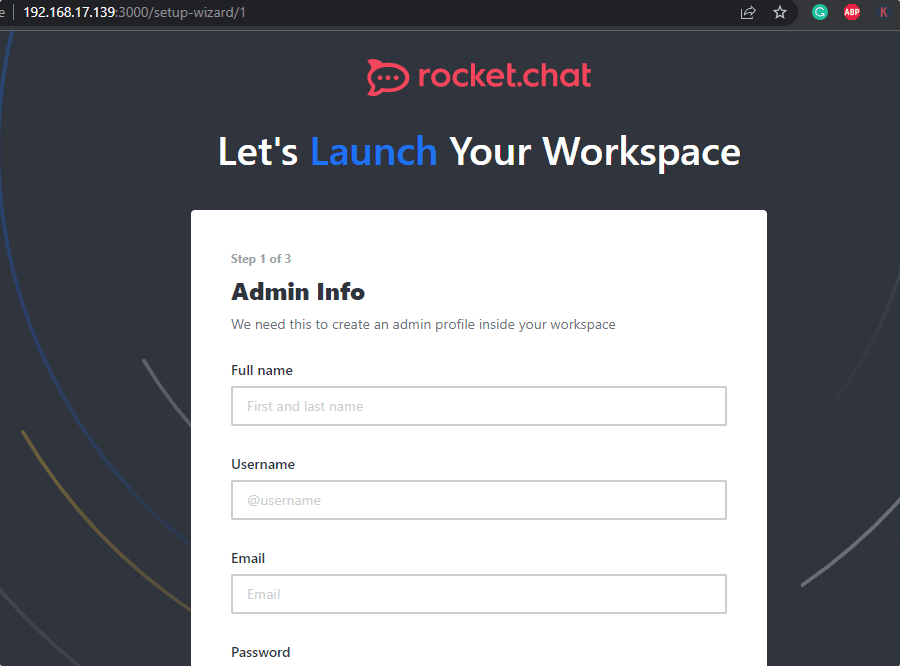Bookmark this page using the star icon
Screen dimensions: 900x666
point(780,13)
